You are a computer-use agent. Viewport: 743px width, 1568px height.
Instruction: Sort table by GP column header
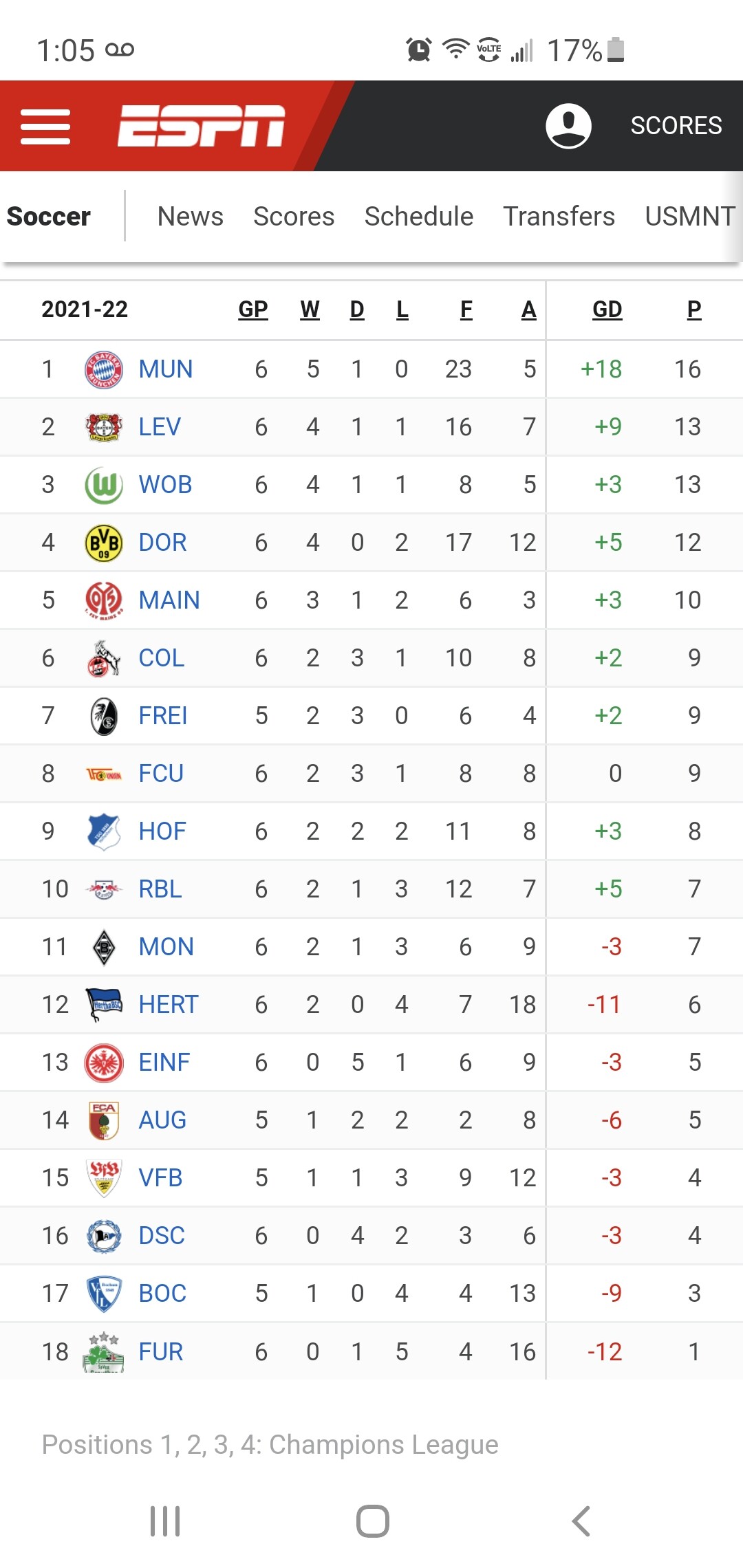click(252, 309)
